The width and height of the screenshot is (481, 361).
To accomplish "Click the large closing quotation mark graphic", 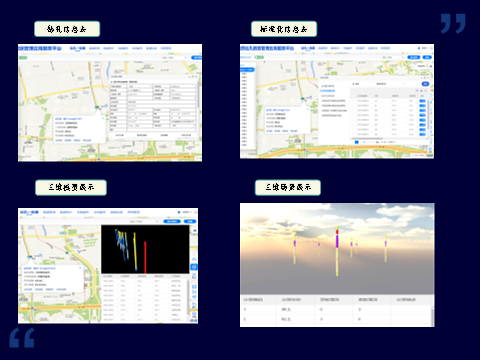I will pos(453,23).
